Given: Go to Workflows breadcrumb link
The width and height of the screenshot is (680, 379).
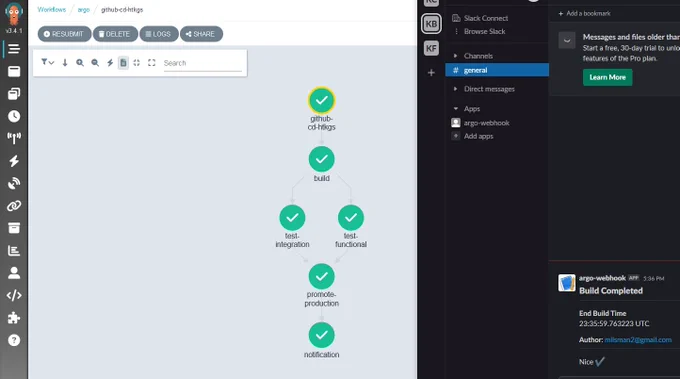Looking at the screenshot, I should tap(52, 10).
